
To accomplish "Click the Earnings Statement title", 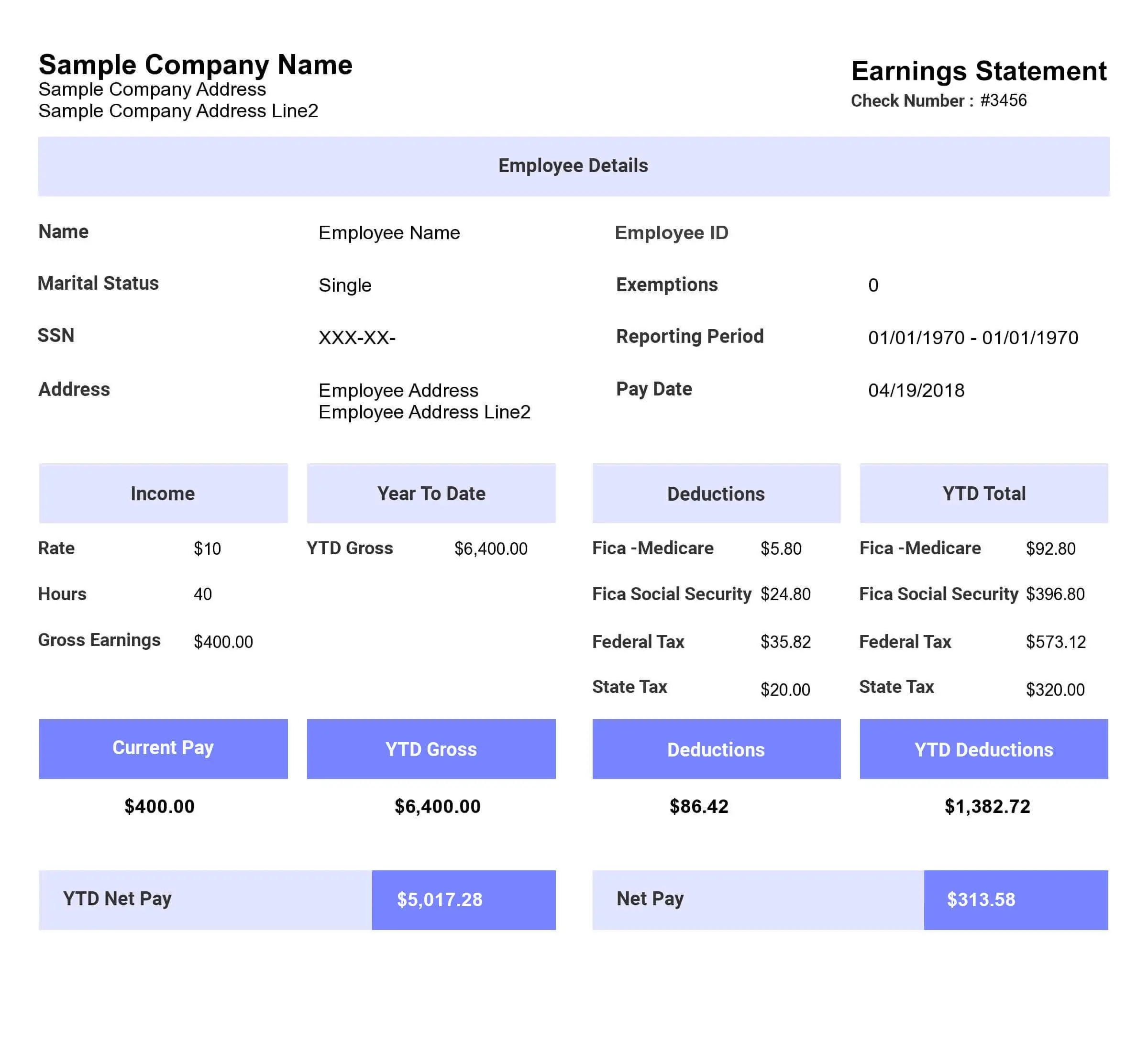I will pyautogui.click(x=978, y=71).
